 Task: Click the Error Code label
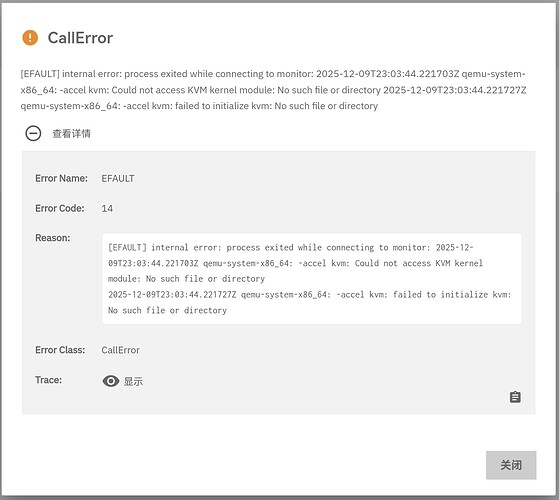tap(60, 208)
